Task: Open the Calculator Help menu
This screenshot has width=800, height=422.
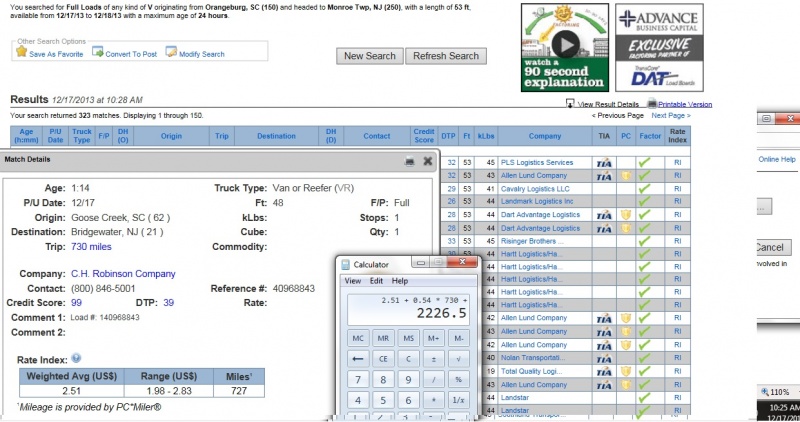Action: [x=399, y=281]
